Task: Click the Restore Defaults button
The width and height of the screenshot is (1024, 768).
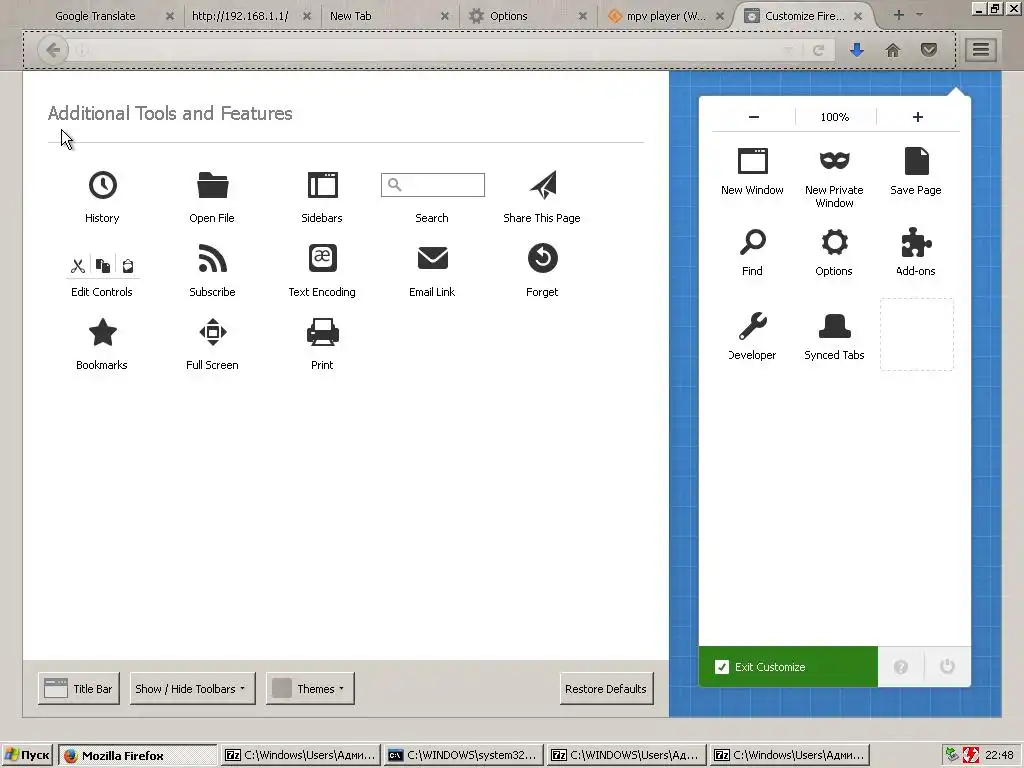Action: (x=606, y=688)
